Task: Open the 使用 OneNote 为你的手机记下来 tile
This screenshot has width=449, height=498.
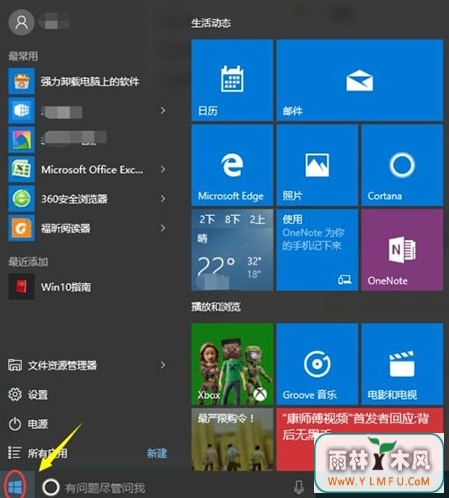Action: 317,250
